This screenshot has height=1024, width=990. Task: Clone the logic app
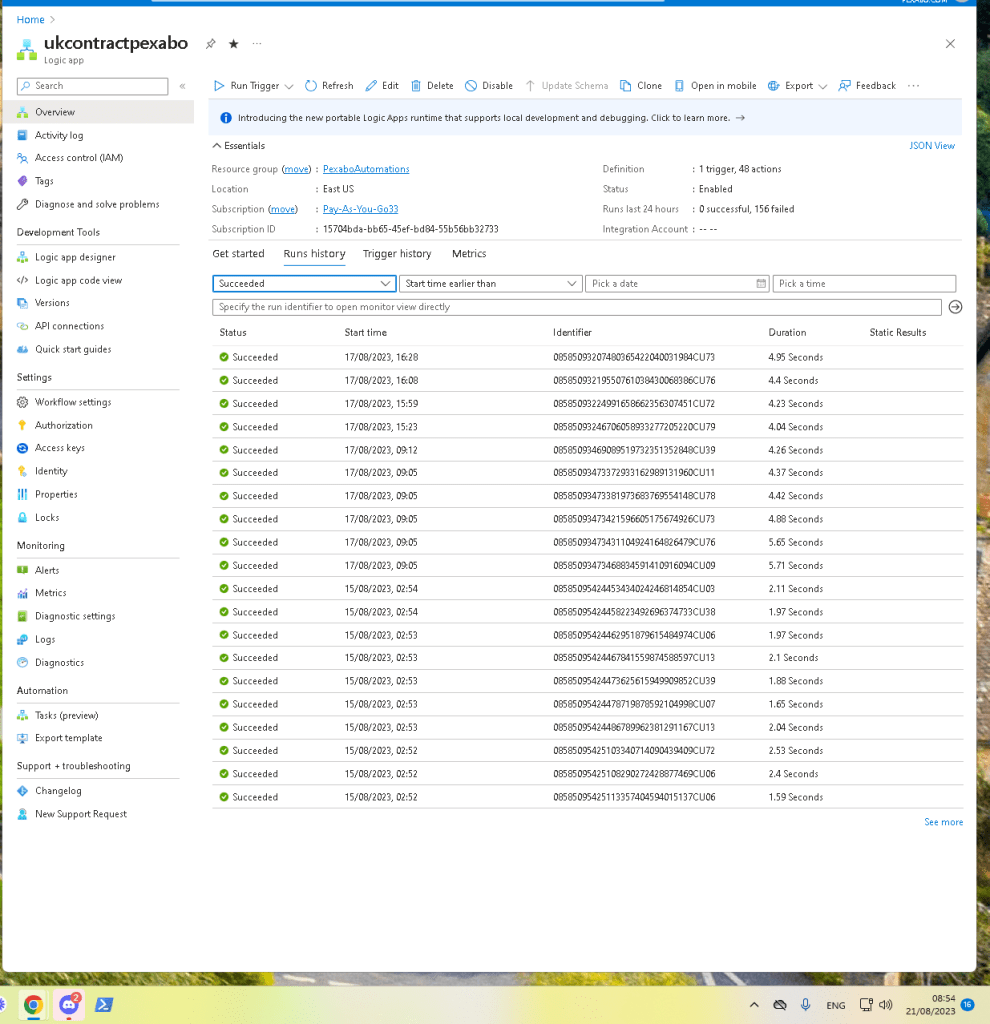coord(641,86)
